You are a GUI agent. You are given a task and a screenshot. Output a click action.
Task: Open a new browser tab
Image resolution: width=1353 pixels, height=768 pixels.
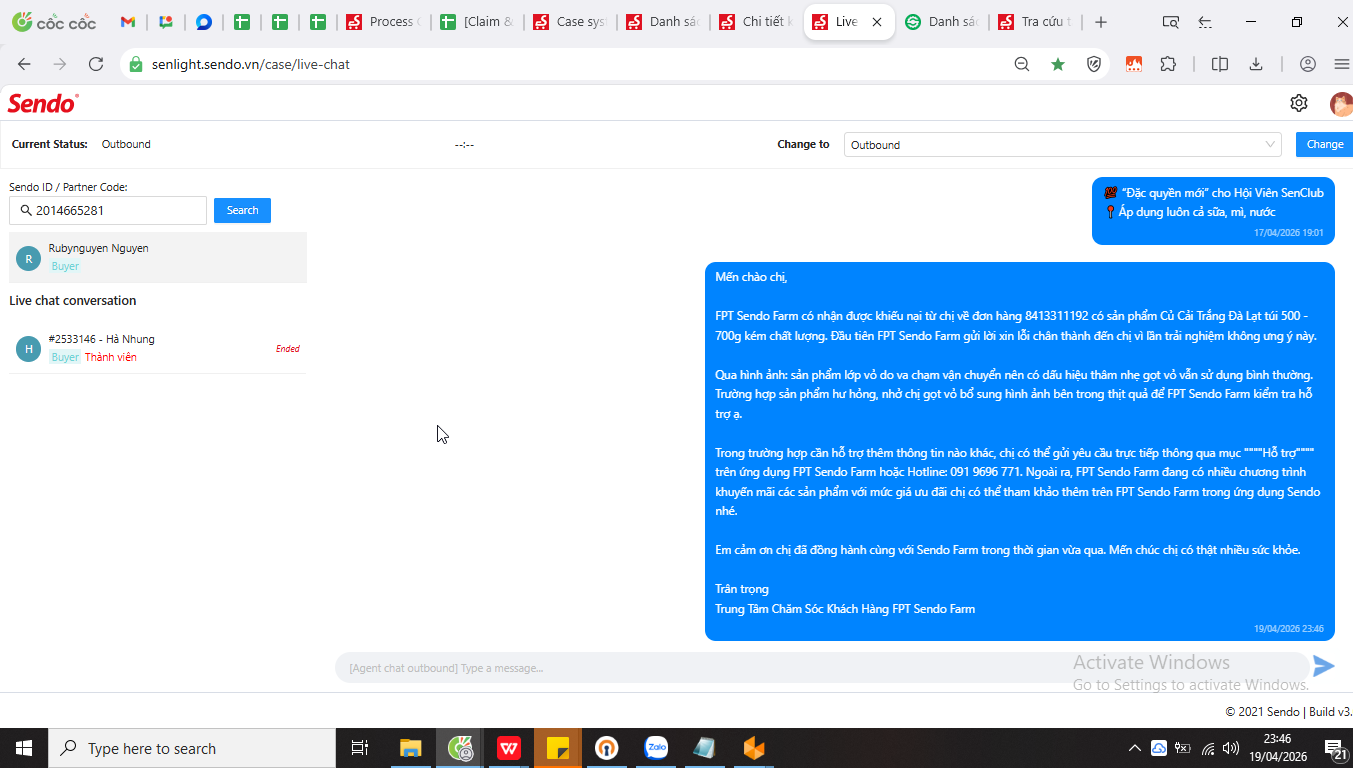pos(1101,22)
